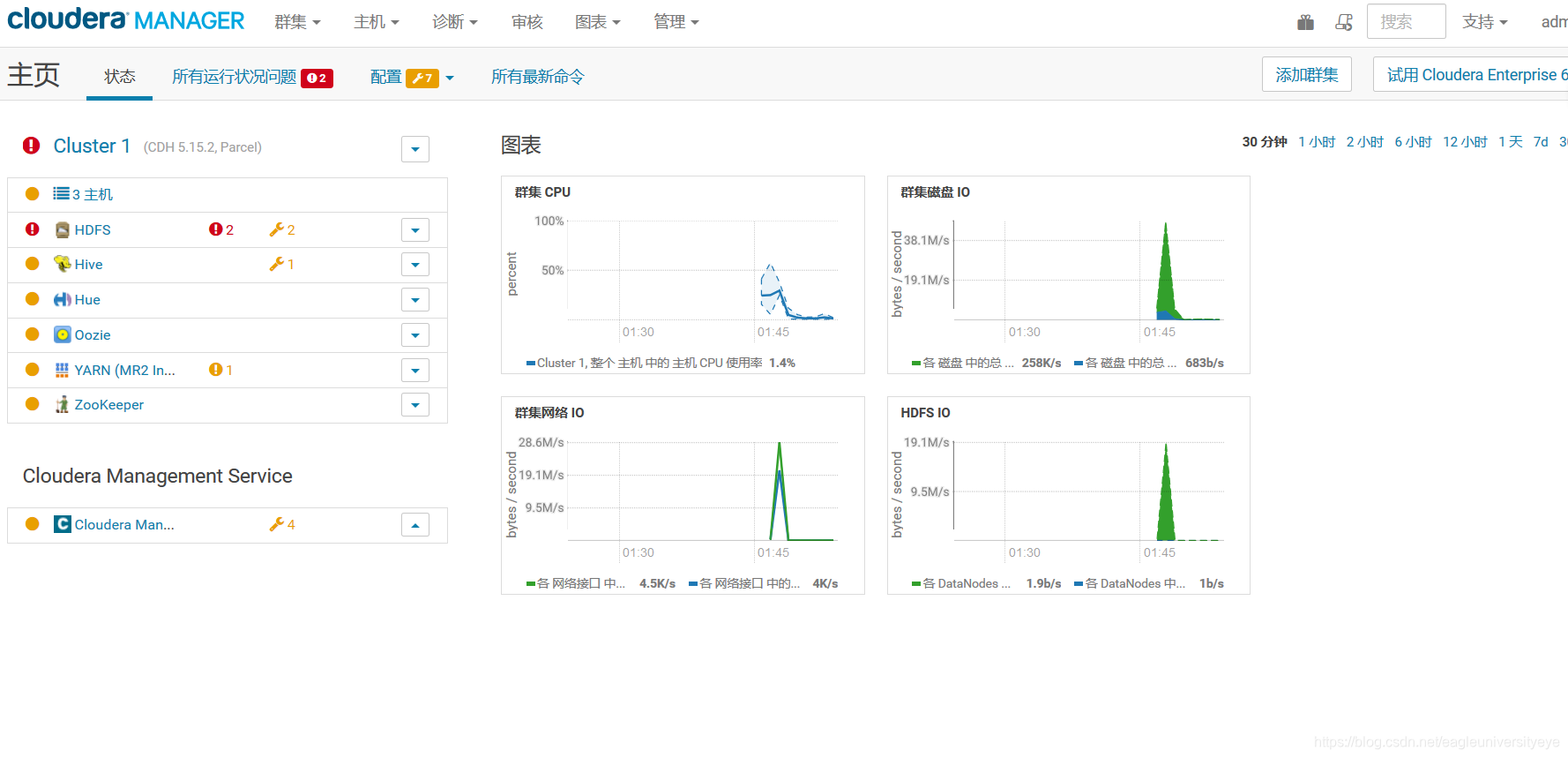This screenshot has height=758, width=1568.
Task: Open Hue row actions dropdown
Action: 415,300
